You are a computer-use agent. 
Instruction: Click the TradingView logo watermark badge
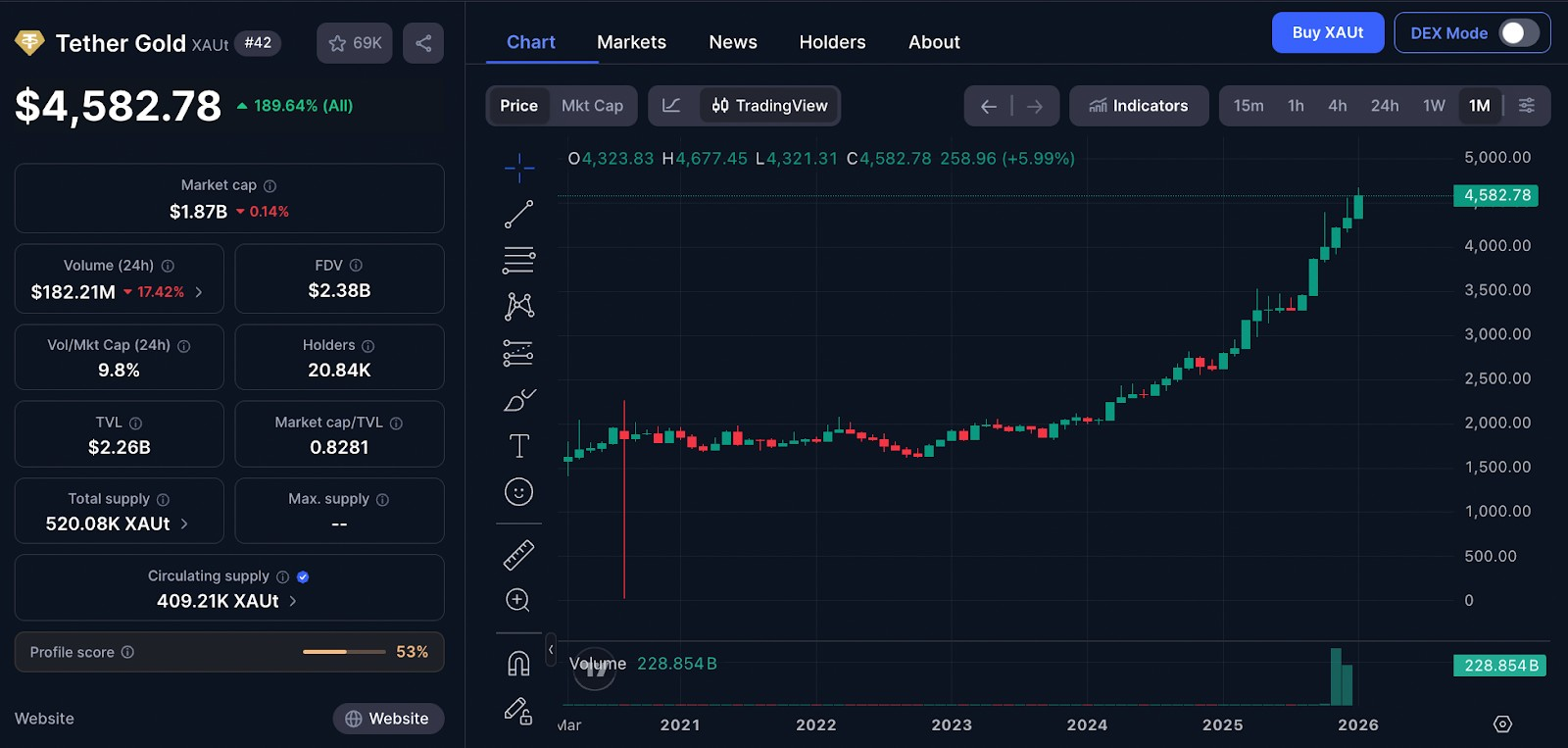point(594,669)
